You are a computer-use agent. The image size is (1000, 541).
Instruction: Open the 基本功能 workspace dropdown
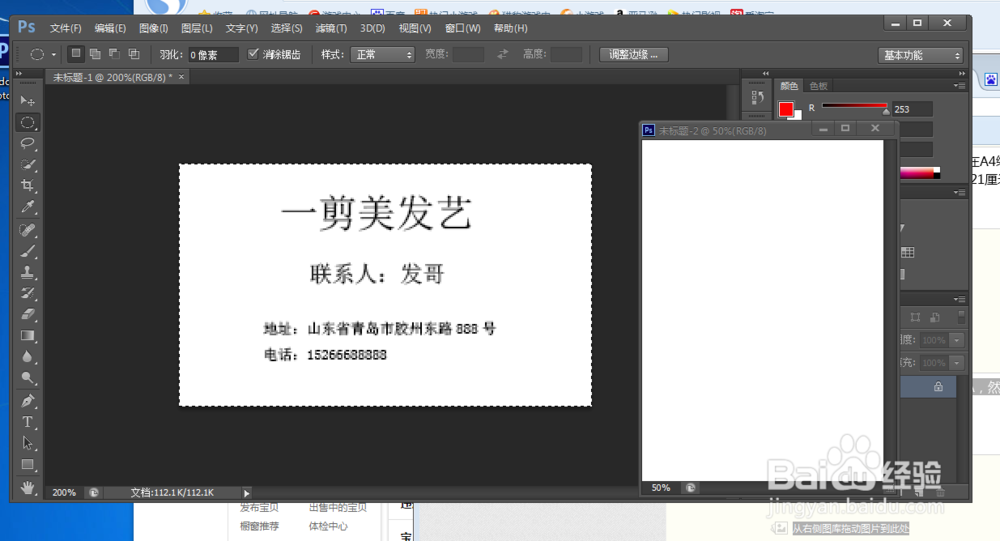tap(920, 56)
